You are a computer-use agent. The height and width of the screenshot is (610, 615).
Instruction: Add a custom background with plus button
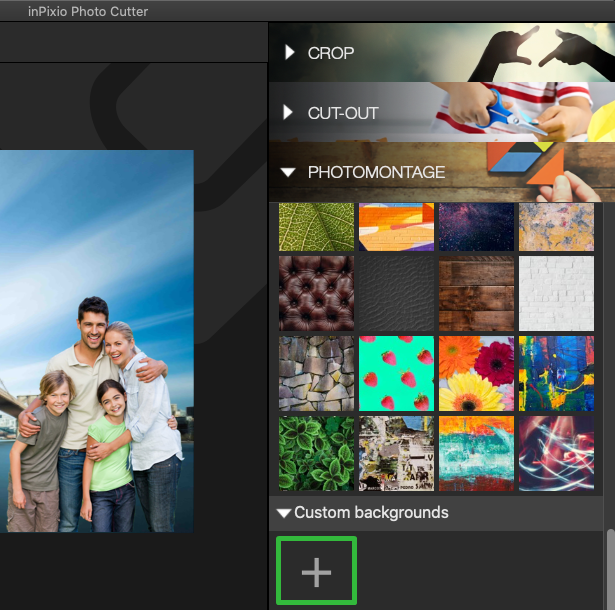click(317, 571)
